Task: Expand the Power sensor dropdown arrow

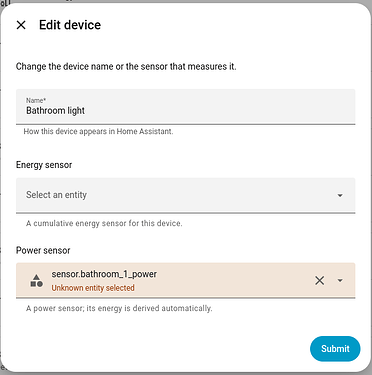Action: coord(340,280)
